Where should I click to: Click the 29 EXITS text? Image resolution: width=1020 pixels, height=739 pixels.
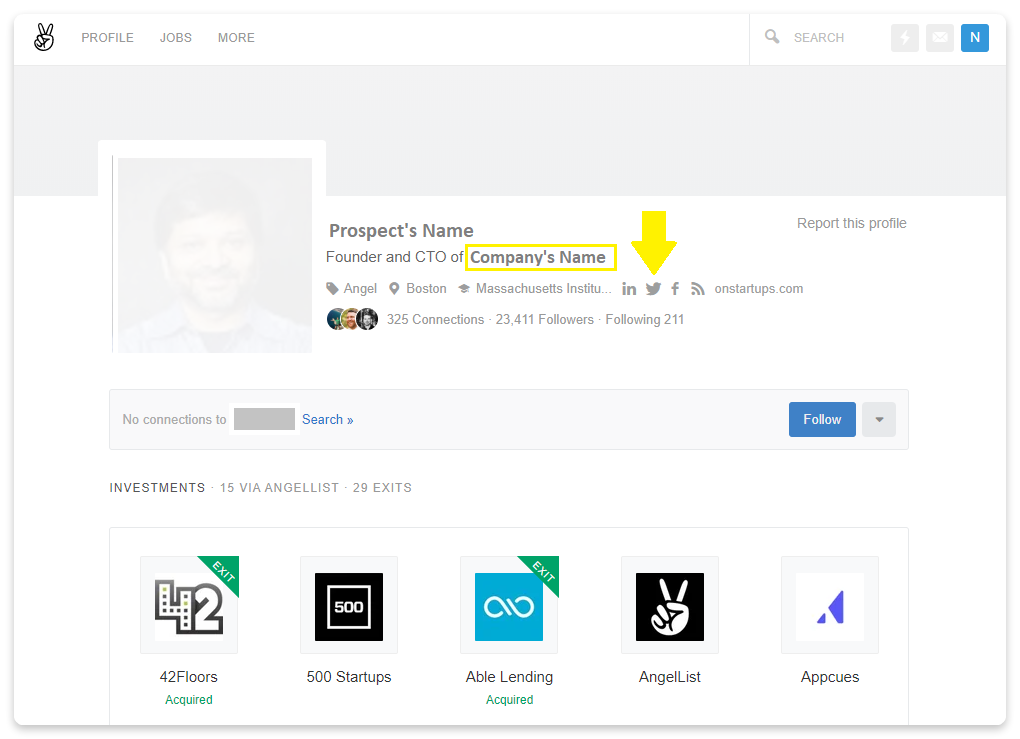click(x=382, y=488)
